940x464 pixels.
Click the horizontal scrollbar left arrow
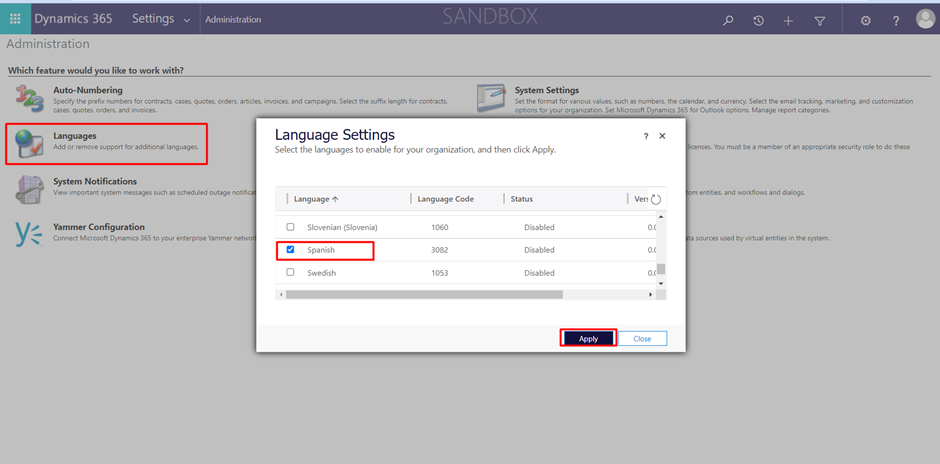[x=281, y=294]
